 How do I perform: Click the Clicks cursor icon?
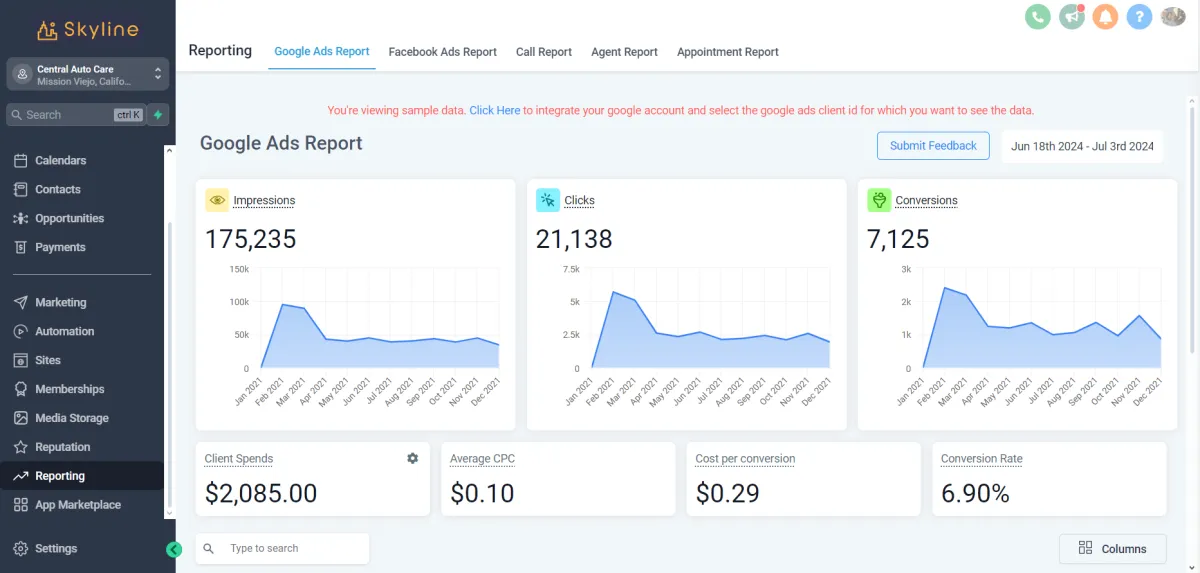click(x=548, y=200)
